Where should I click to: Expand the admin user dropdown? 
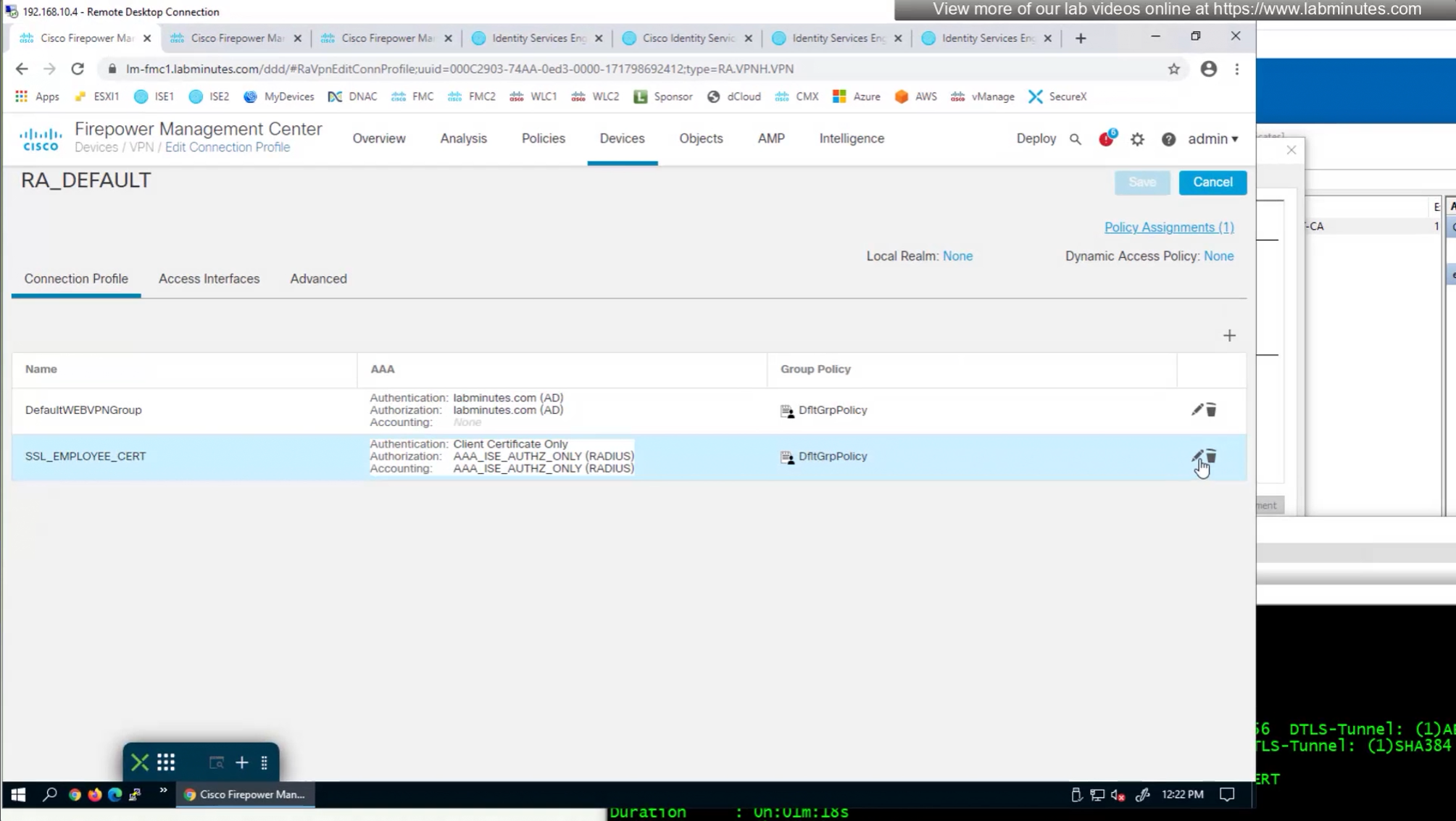click(1212, 138)
